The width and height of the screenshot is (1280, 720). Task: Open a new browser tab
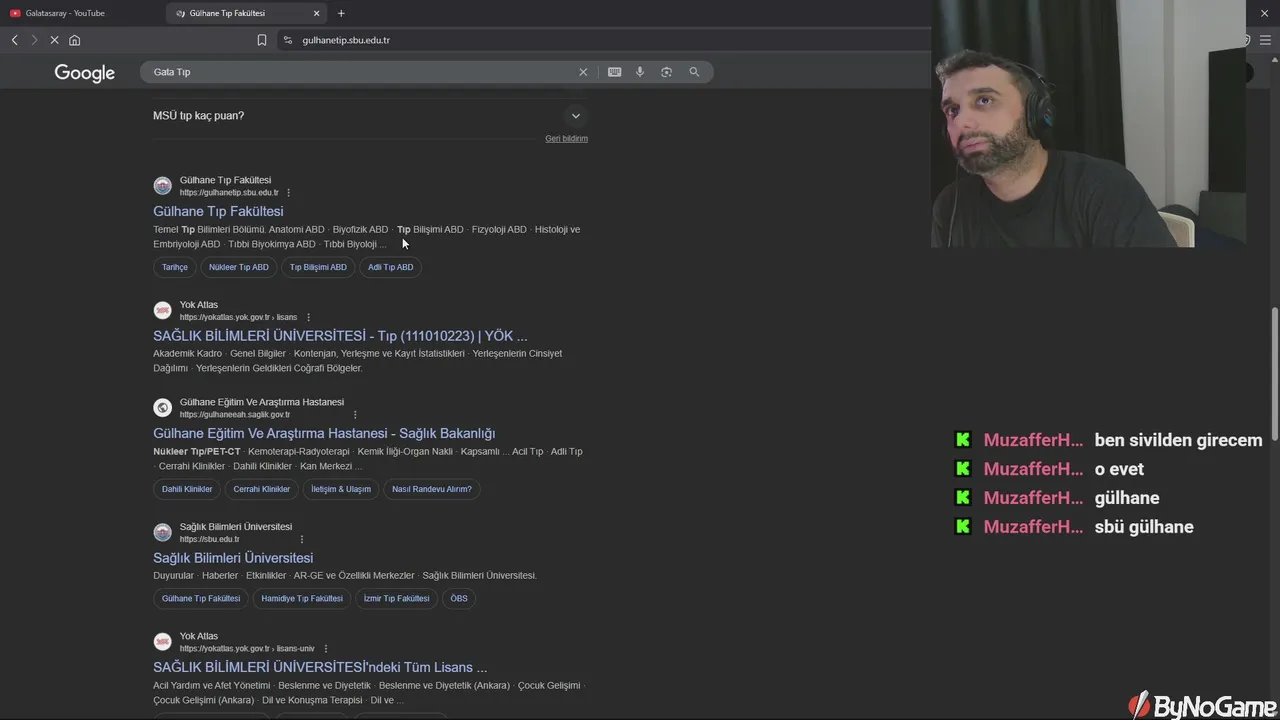[x=341, y=13]
